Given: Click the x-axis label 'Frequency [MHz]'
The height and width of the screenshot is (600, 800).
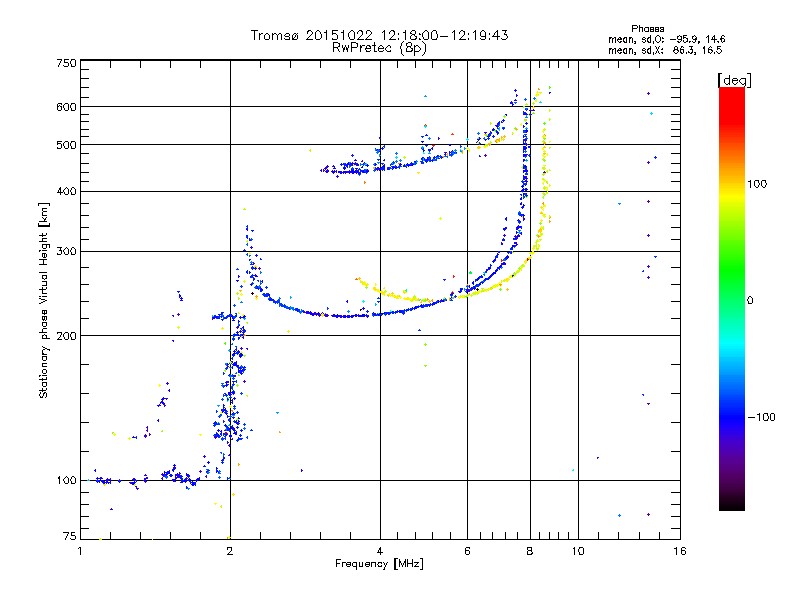Looking at the screenshot, I should (379, 564).
